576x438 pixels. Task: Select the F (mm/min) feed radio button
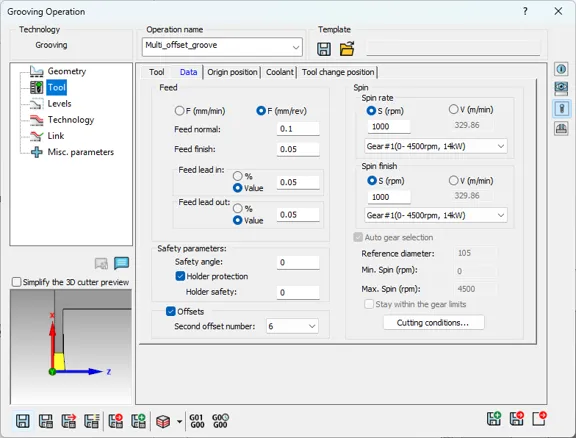point(179,111)
